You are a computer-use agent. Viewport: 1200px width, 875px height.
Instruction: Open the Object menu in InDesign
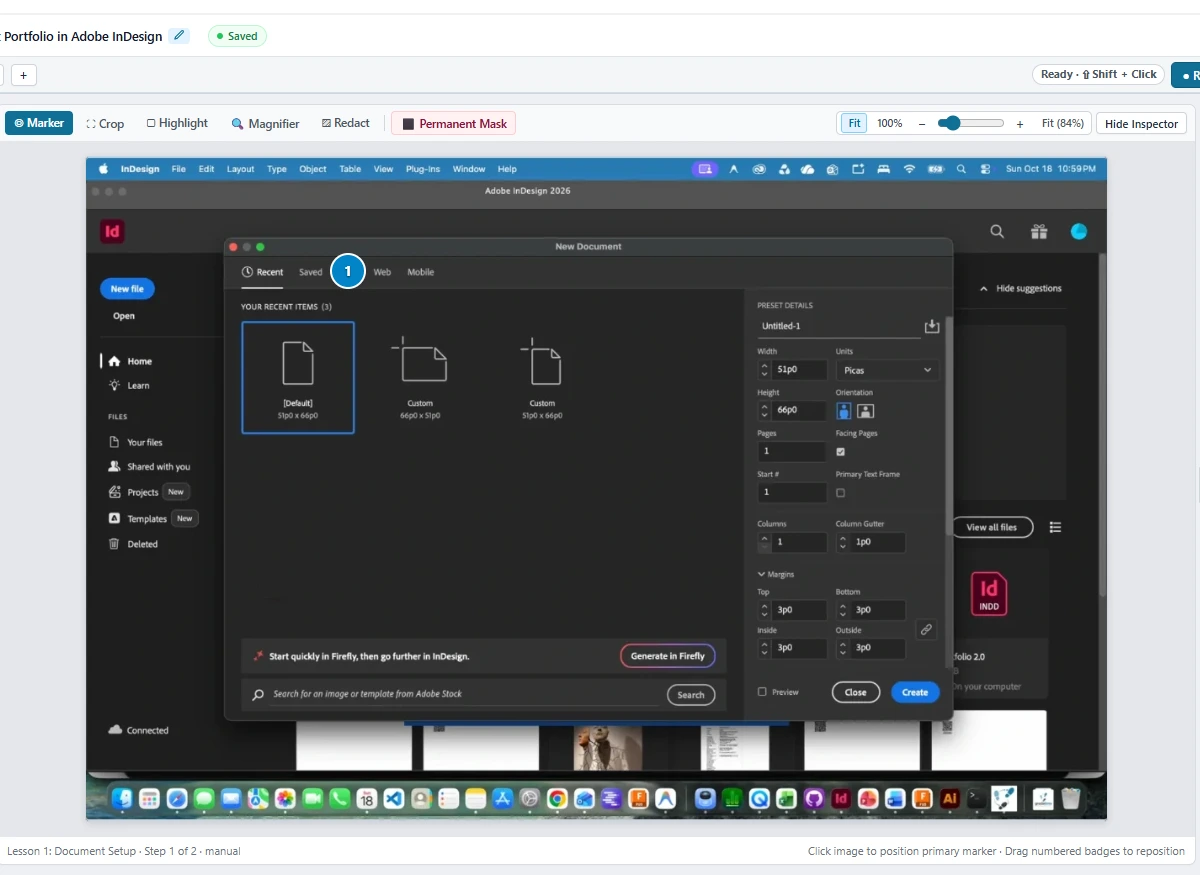313,169
